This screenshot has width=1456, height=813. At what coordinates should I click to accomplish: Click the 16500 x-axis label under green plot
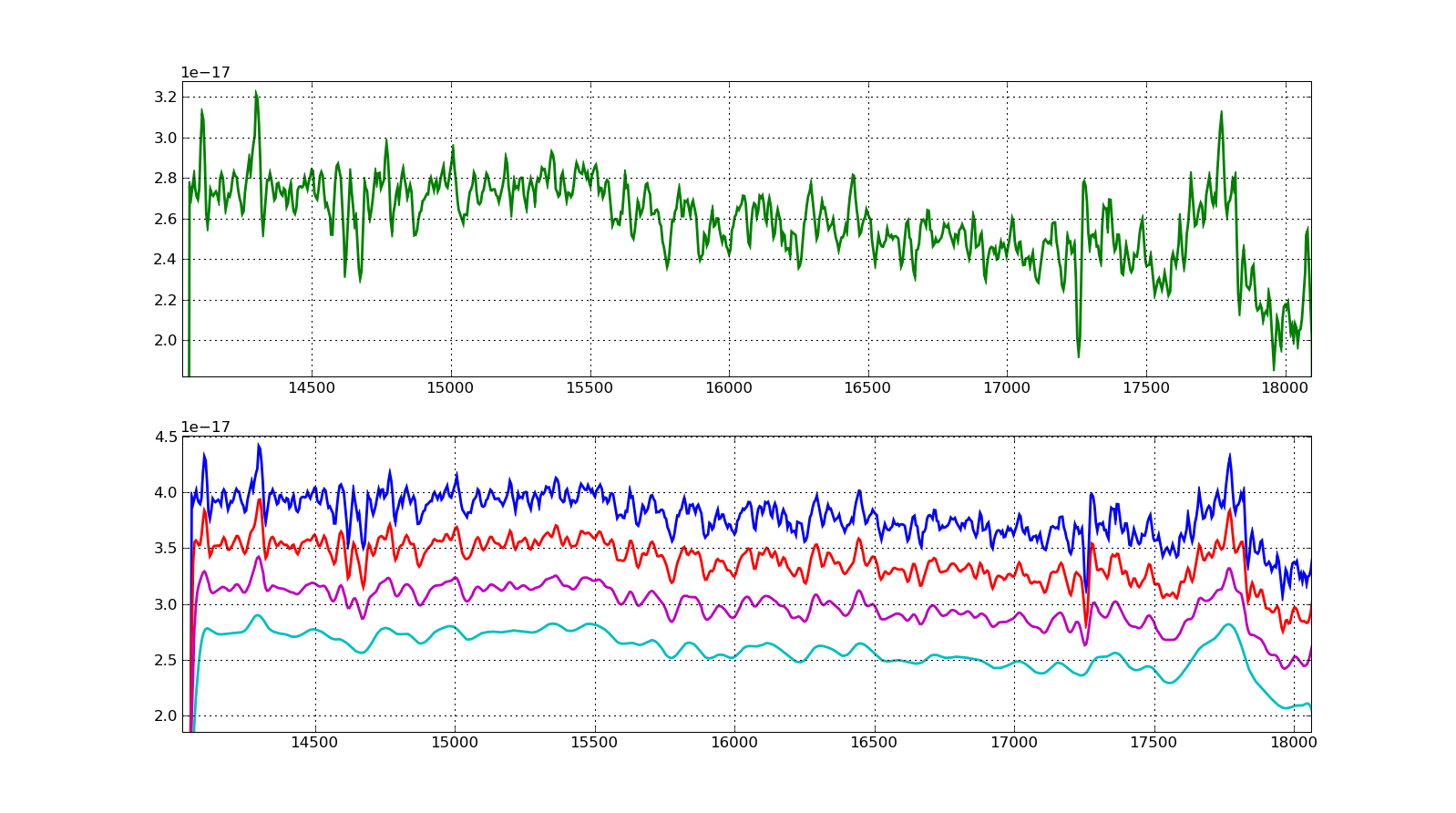[867, 388]
